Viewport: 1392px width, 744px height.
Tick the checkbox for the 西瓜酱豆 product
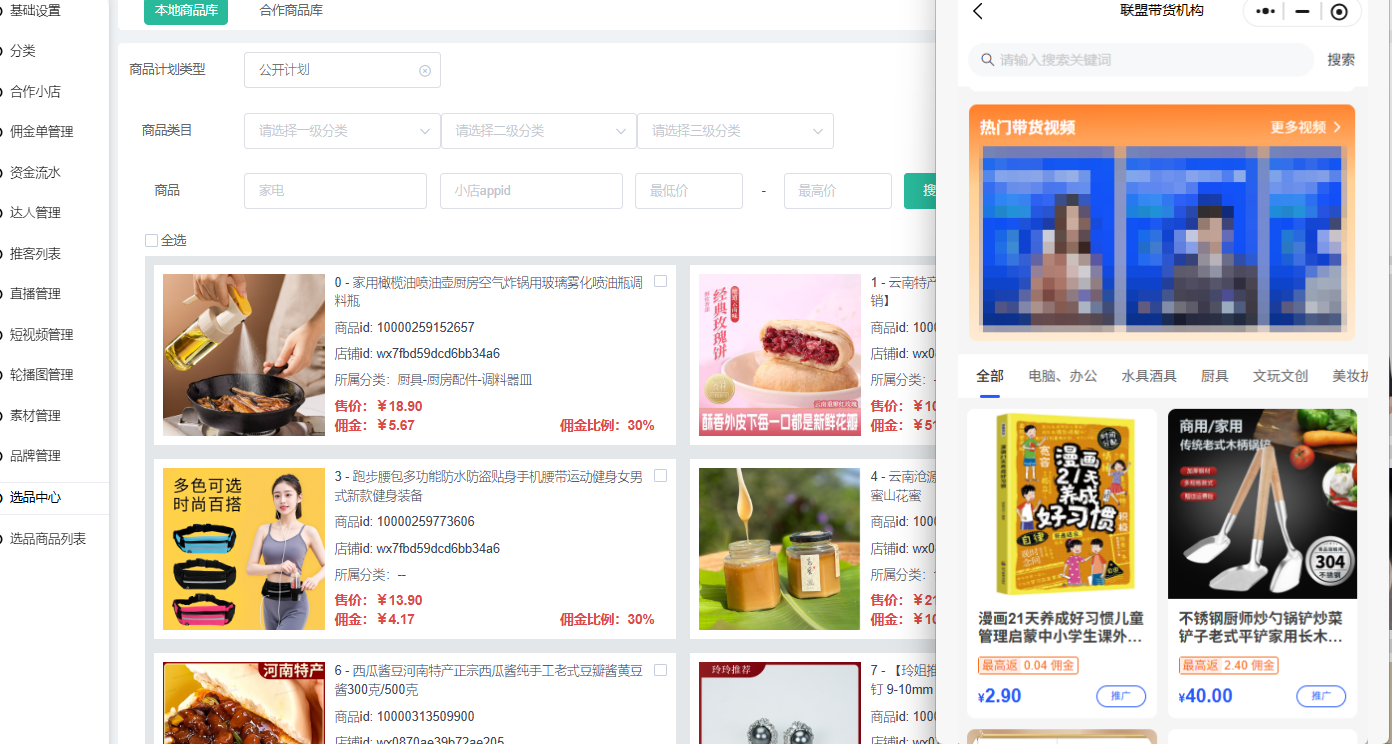tap(660, 670)
